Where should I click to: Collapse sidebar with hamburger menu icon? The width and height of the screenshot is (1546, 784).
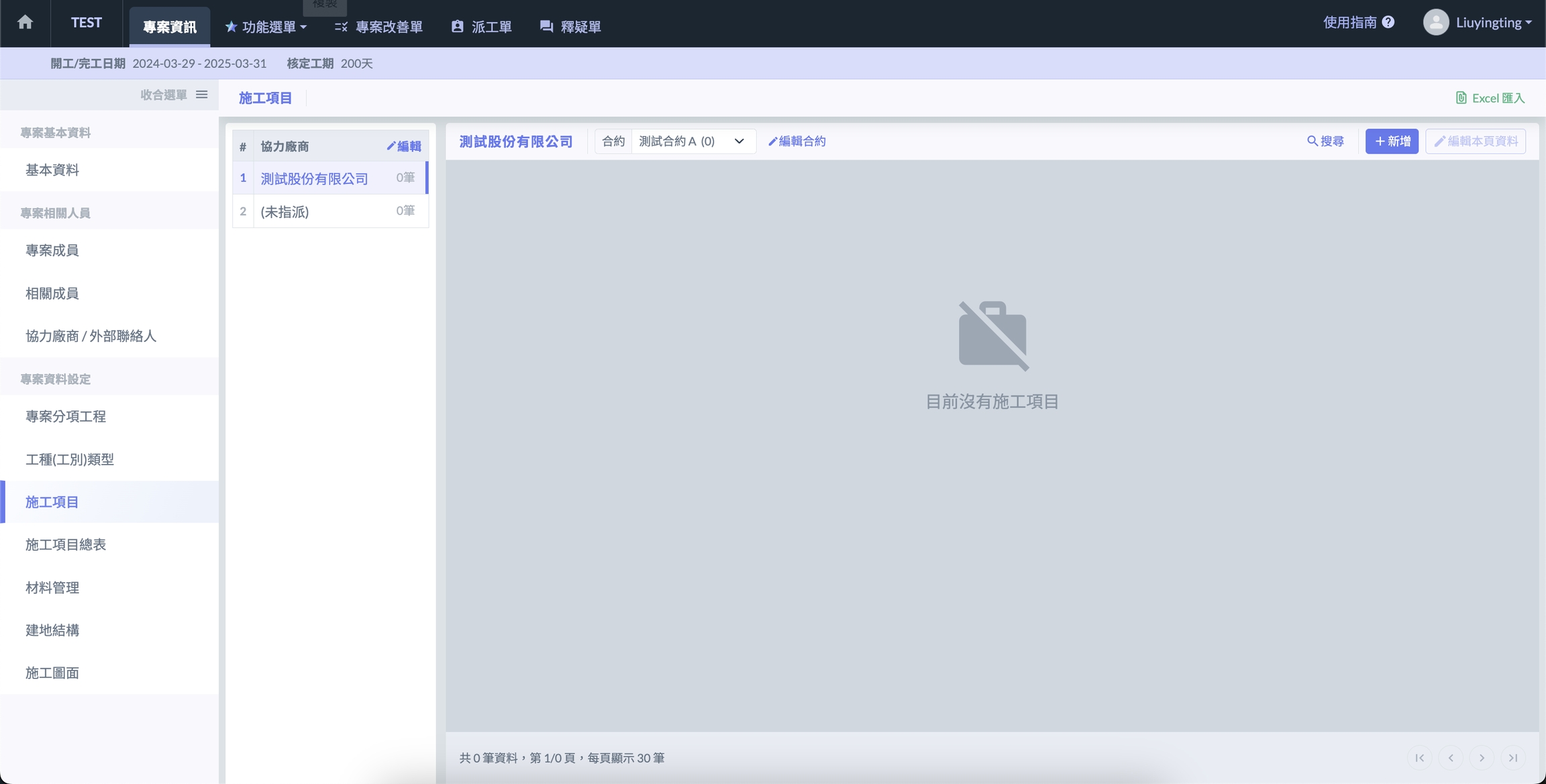(201, 95)
